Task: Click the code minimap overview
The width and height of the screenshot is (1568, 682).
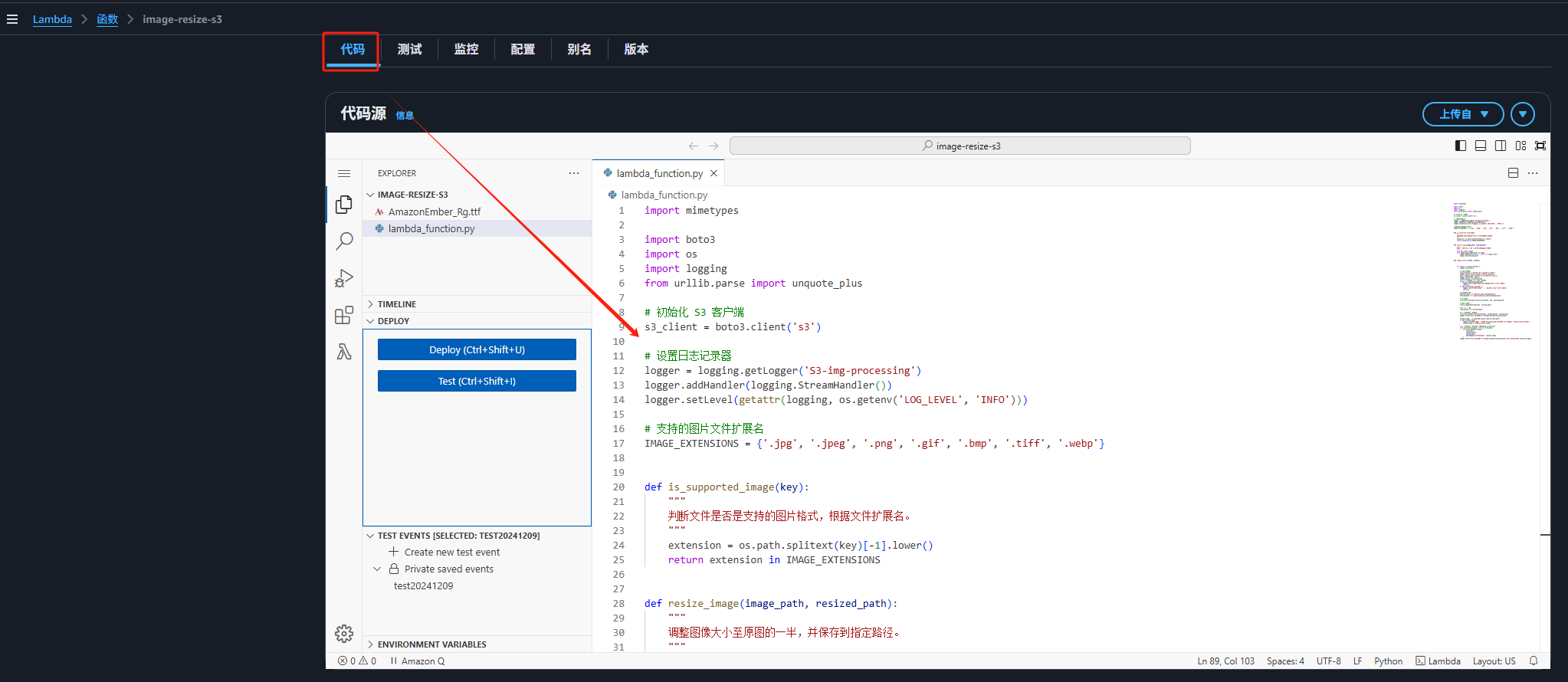Action: 1492,272
